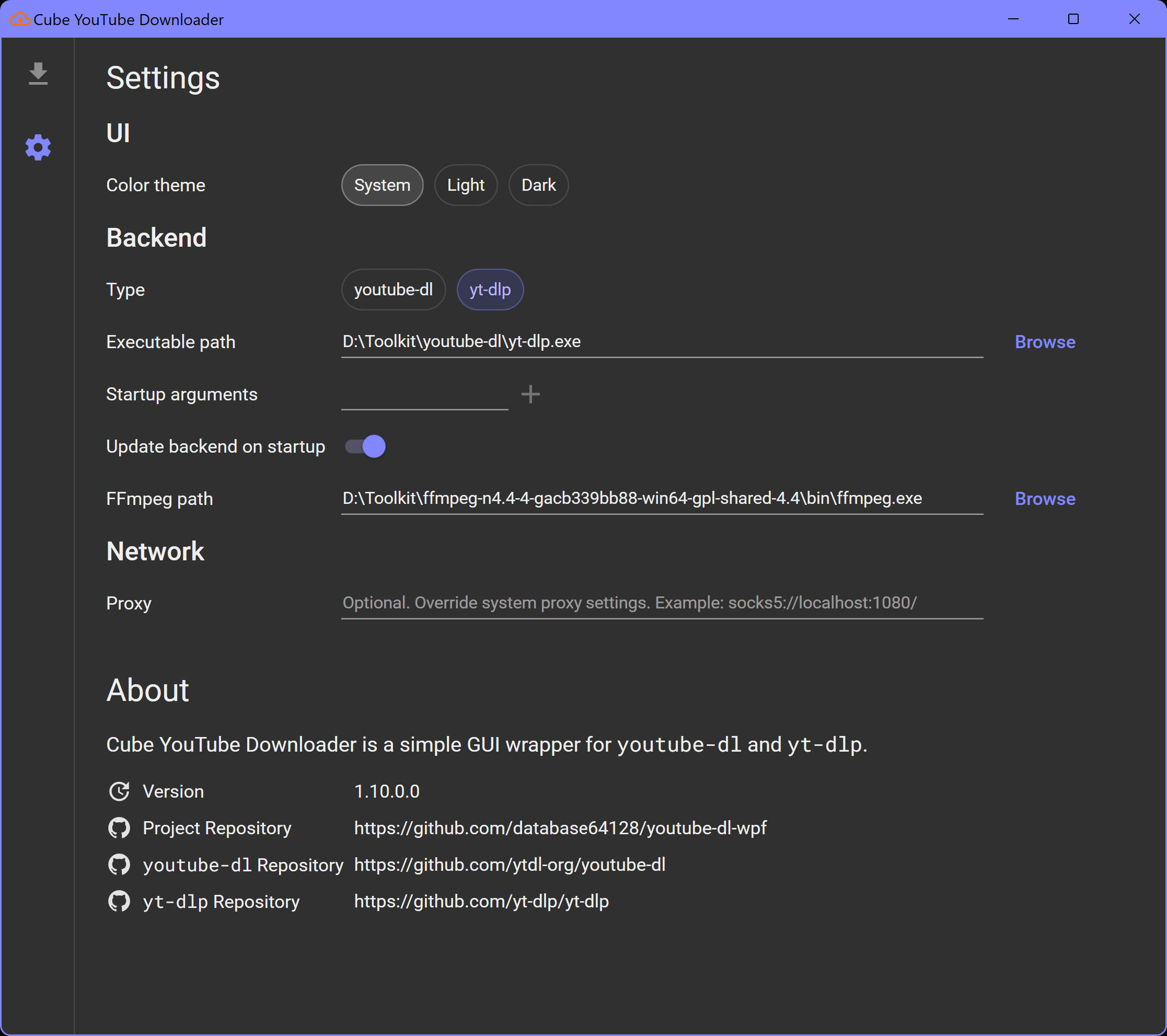Screen dimensions: 1167x1036
Task: Browse for the executable path
Action: point(1044,342)
